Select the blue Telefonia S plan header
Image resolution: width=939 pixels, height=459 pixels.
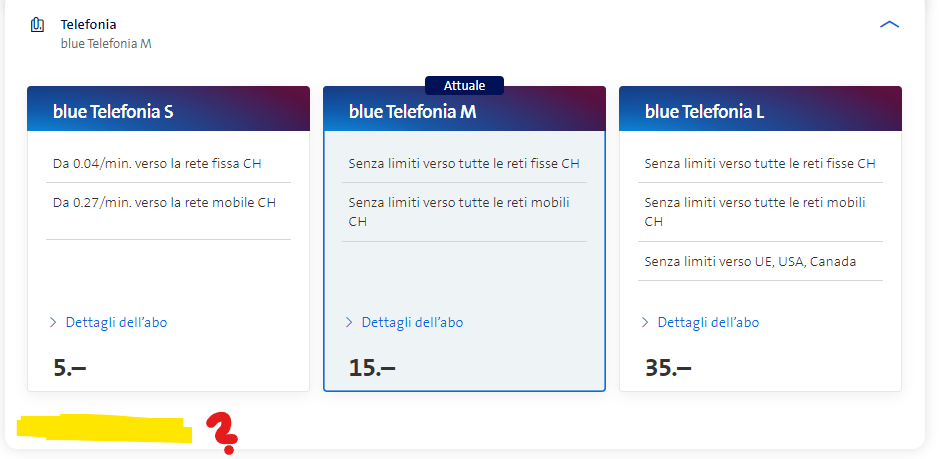pos(113,112)
